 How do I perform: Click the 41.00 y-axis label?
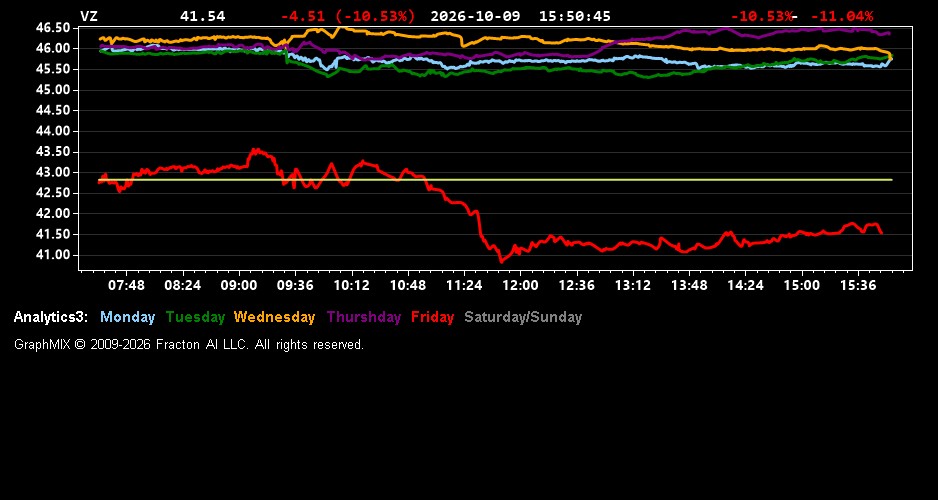click(53, 255)
